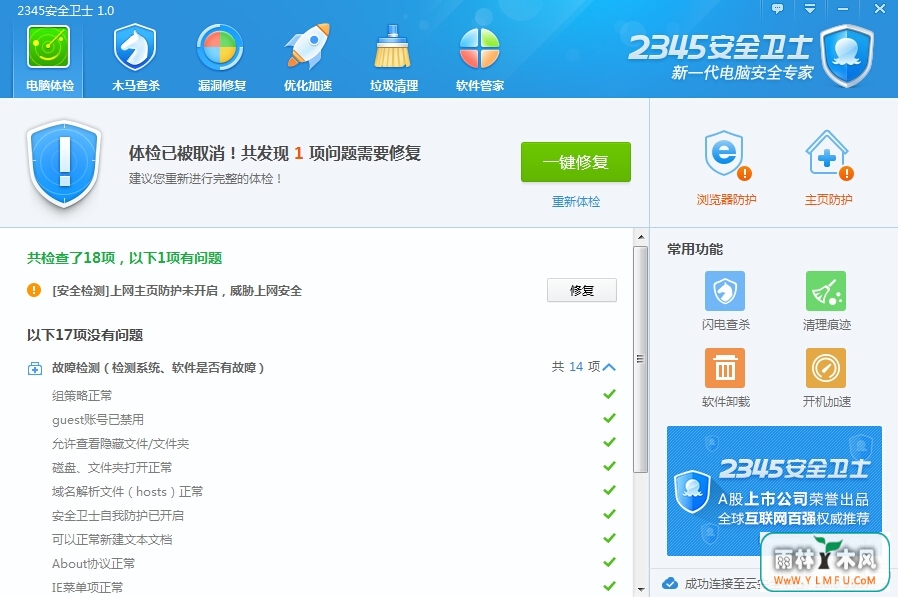This screenshot has width=898, height=597.
Task: Open 软件管家 icon
Action: [x=479, y=48]
